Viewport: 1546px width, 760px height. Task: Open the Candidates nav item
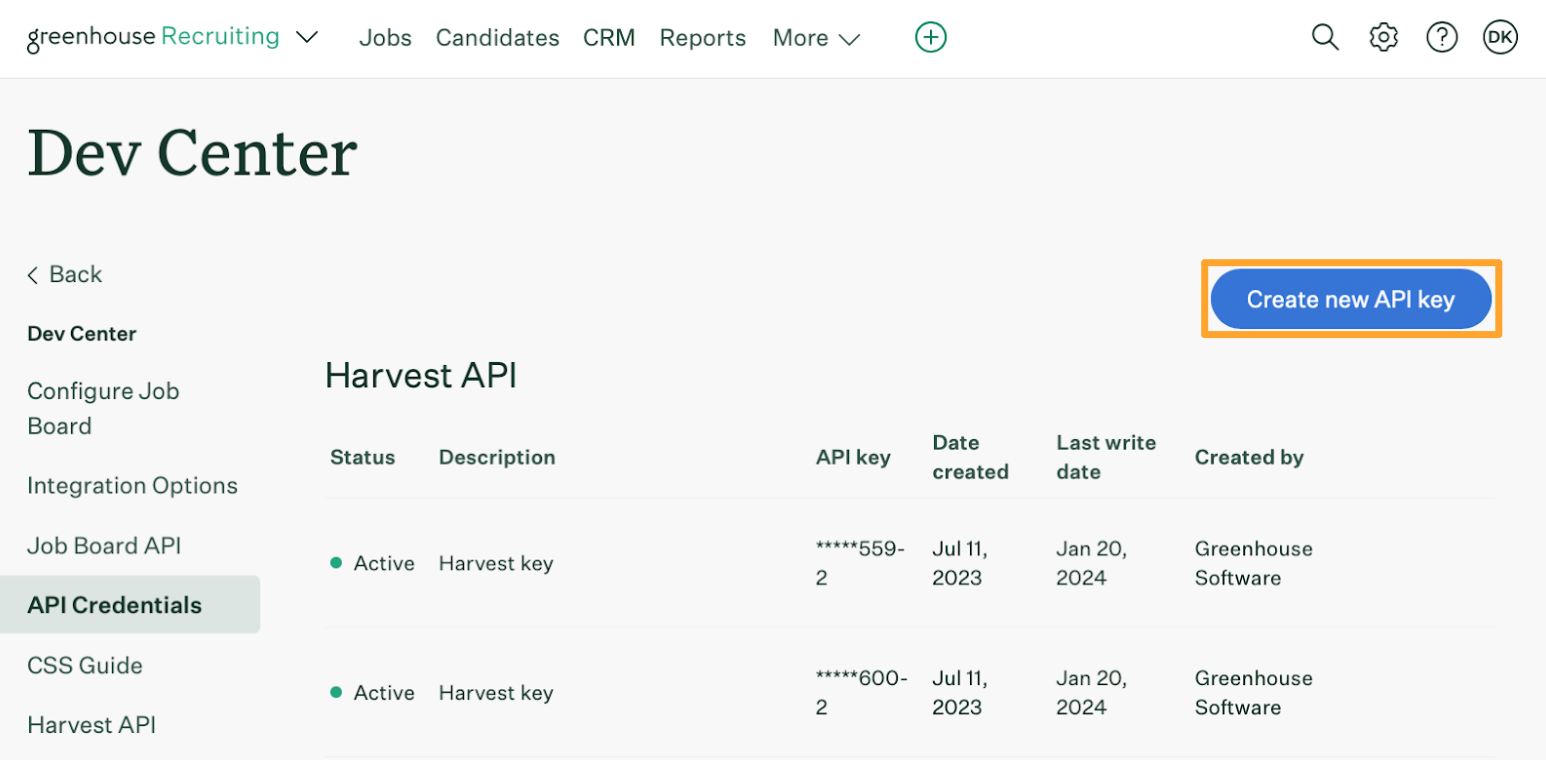(x=497, y=38)
